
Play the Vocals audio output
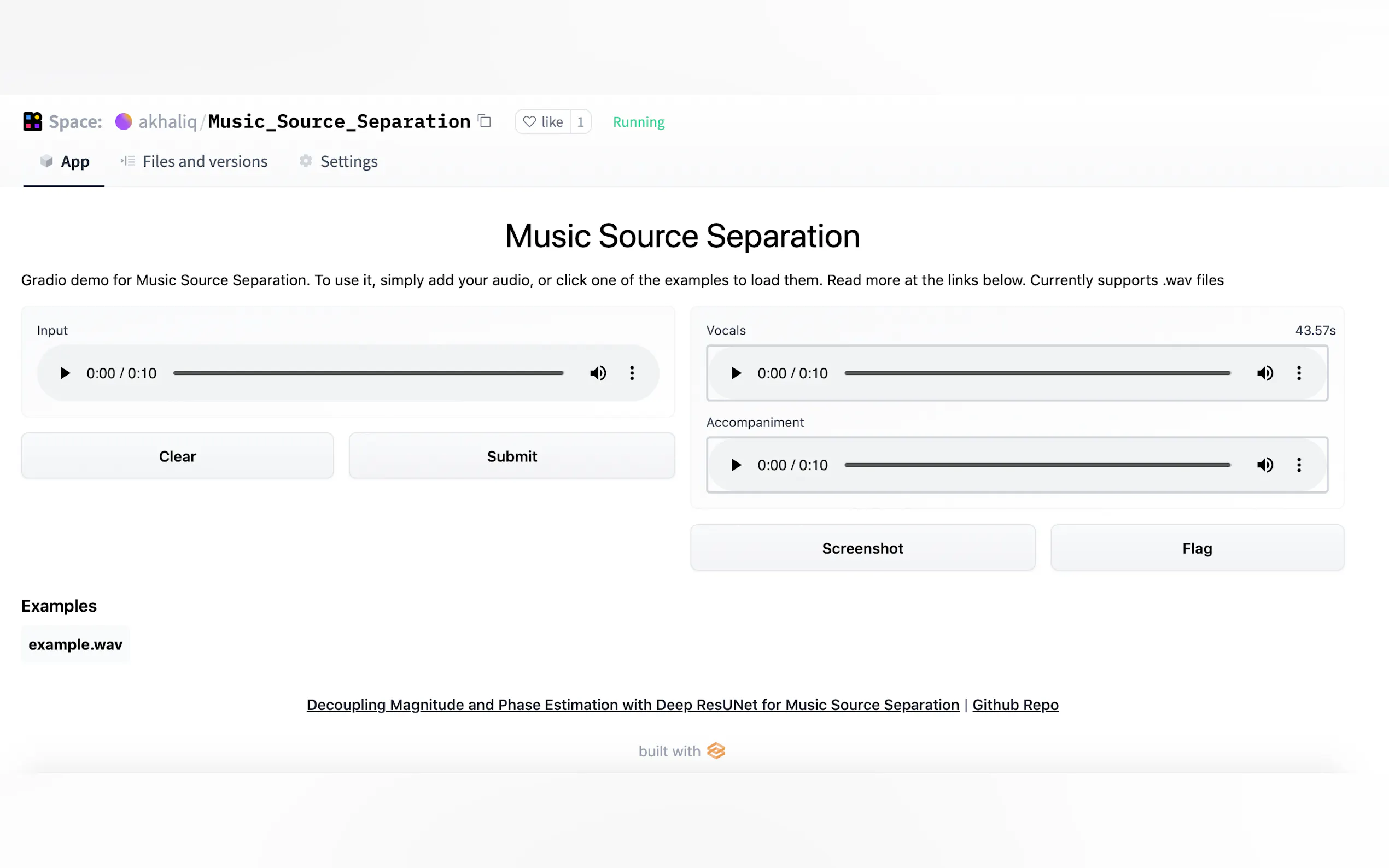(x=736, y=373)
